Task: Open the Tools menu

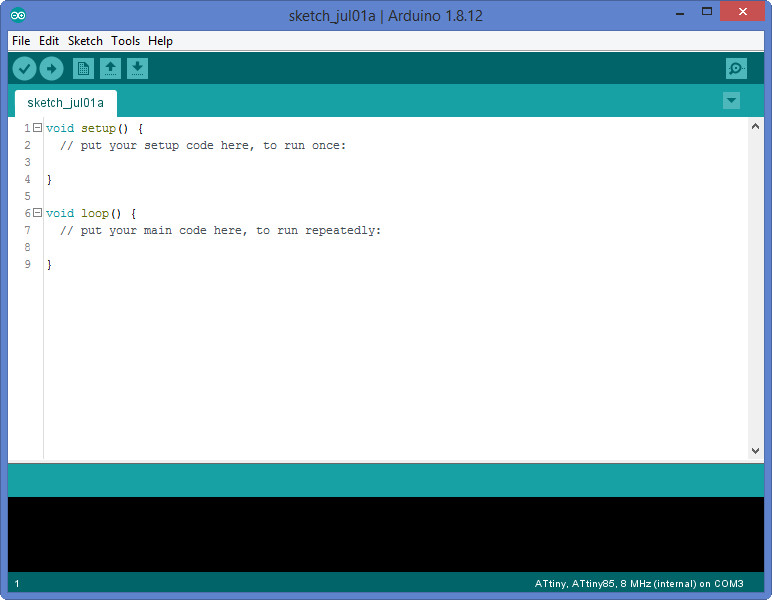Action: pos(126,41)
